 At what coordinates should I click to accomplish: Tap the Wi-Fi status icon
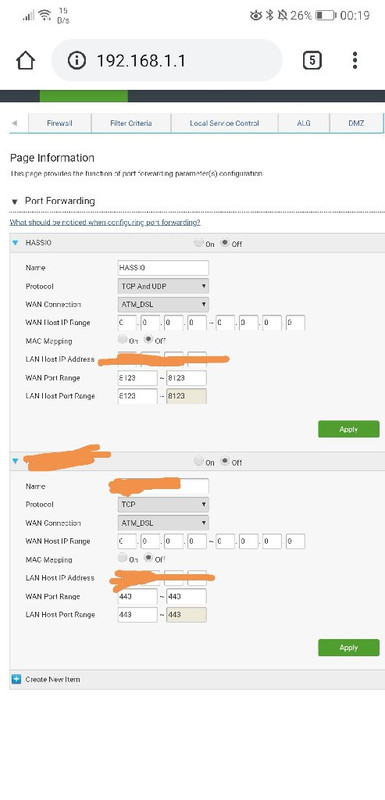45,15
